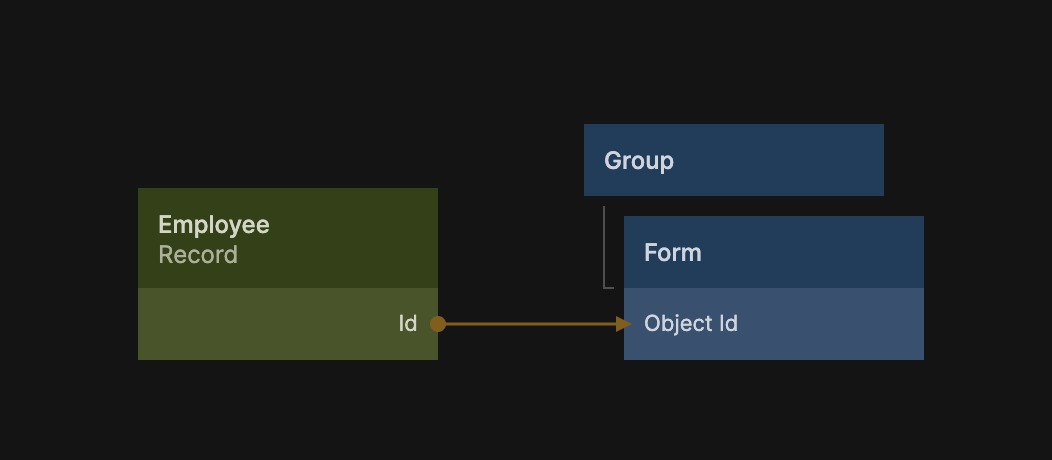
Task: Select the connection line between the nodes
Action: point(530,324)
